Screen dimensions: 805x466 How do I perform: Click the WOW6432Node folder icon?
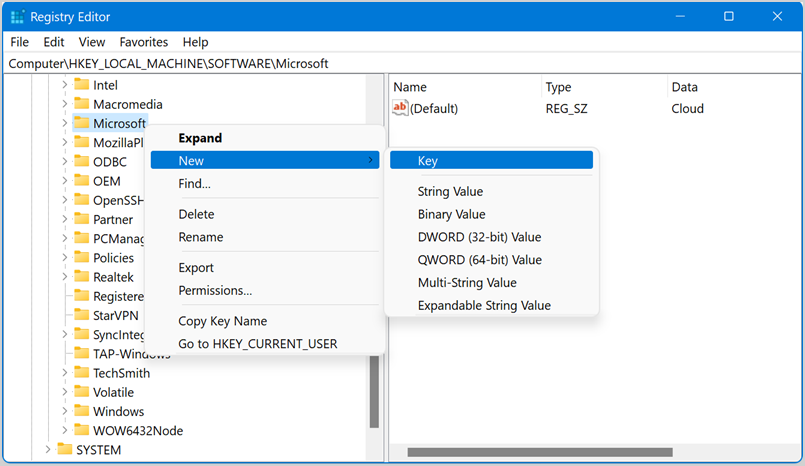[x=82, y=431]
